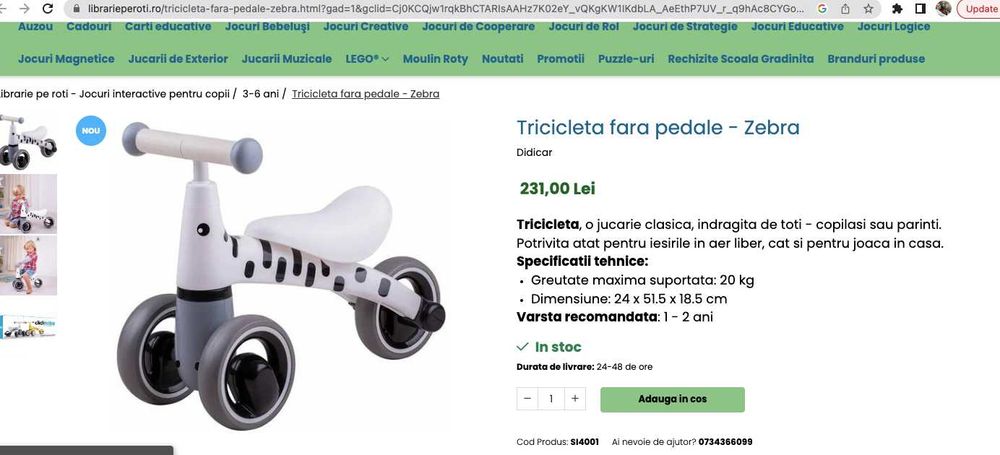Open the Promotii menu item
The width and height of the screenshot is (1000, 455).
[561, 59]
